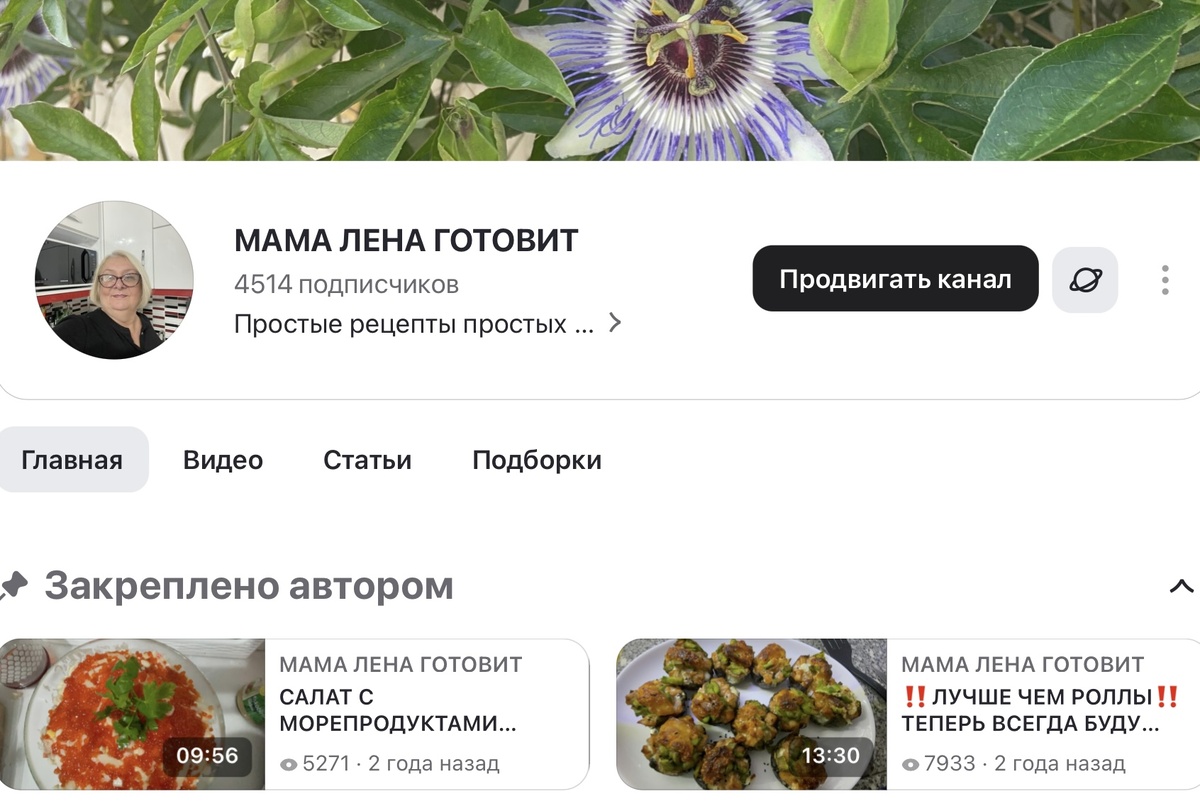Open the Статьи tab

pyautogui.click(x=367, y=460)
